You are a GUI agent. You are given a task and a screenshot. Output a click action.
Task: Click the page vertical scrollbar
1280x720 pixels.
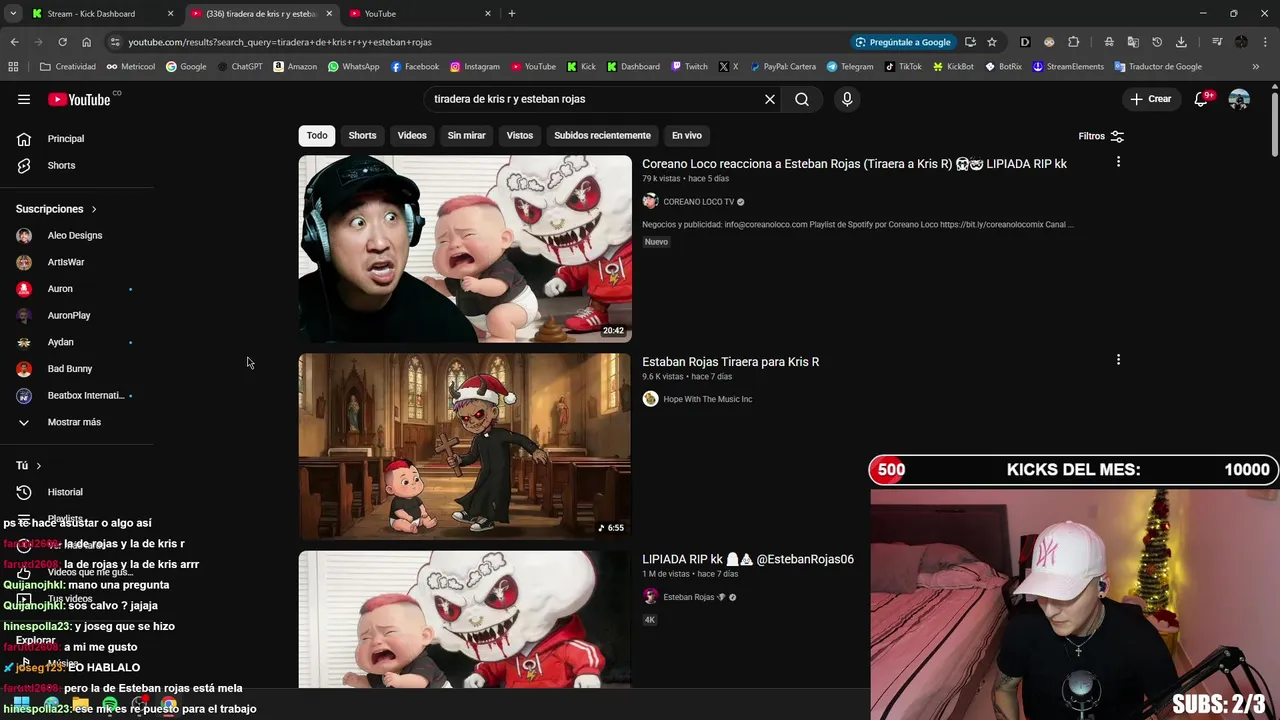(x=1274, y=125)
